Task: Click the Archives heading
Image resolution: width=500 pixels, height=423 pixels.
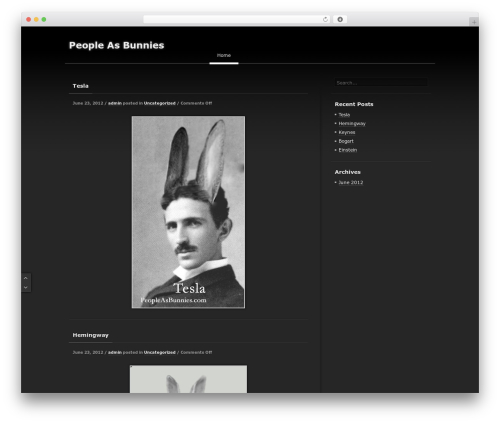Action: point(347,172)
